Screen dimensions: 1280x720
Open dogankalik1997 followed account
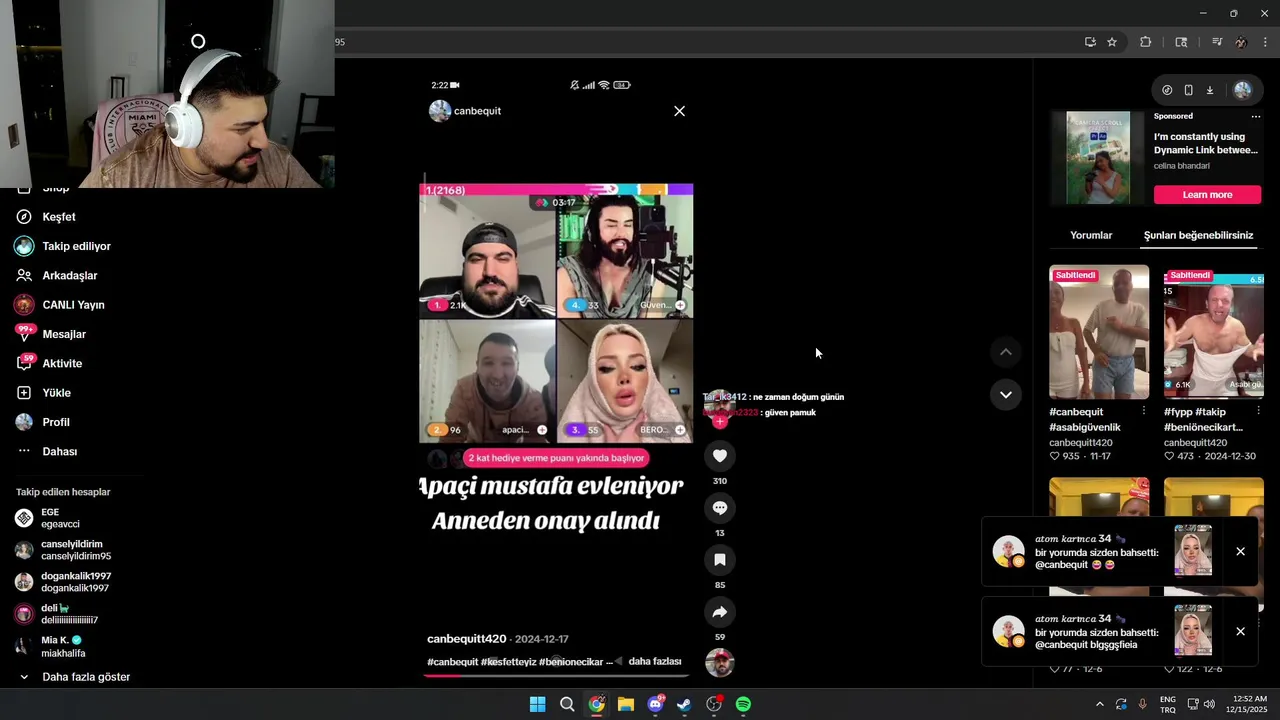pos(63,582)
